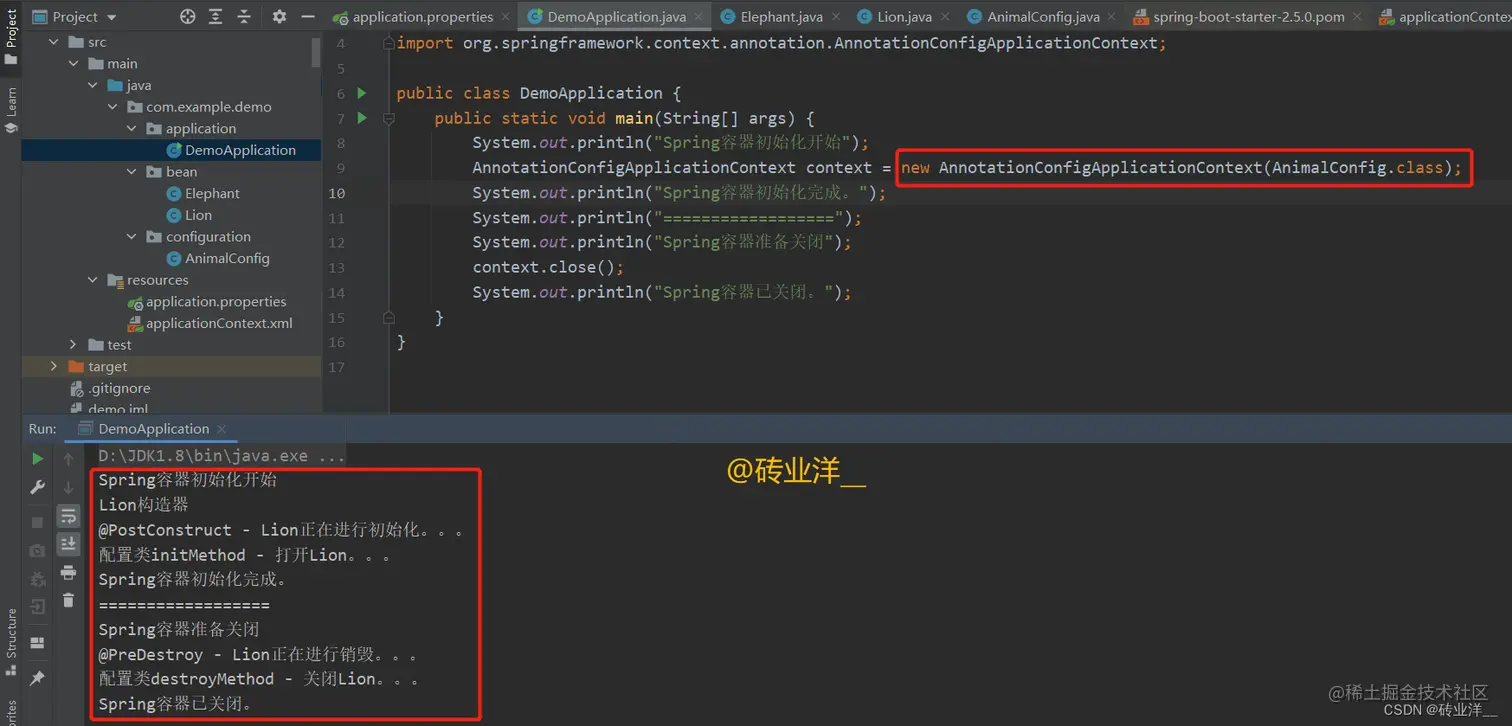
Task: Close DemoApplication.java editor tab
Action: point(696,17)
